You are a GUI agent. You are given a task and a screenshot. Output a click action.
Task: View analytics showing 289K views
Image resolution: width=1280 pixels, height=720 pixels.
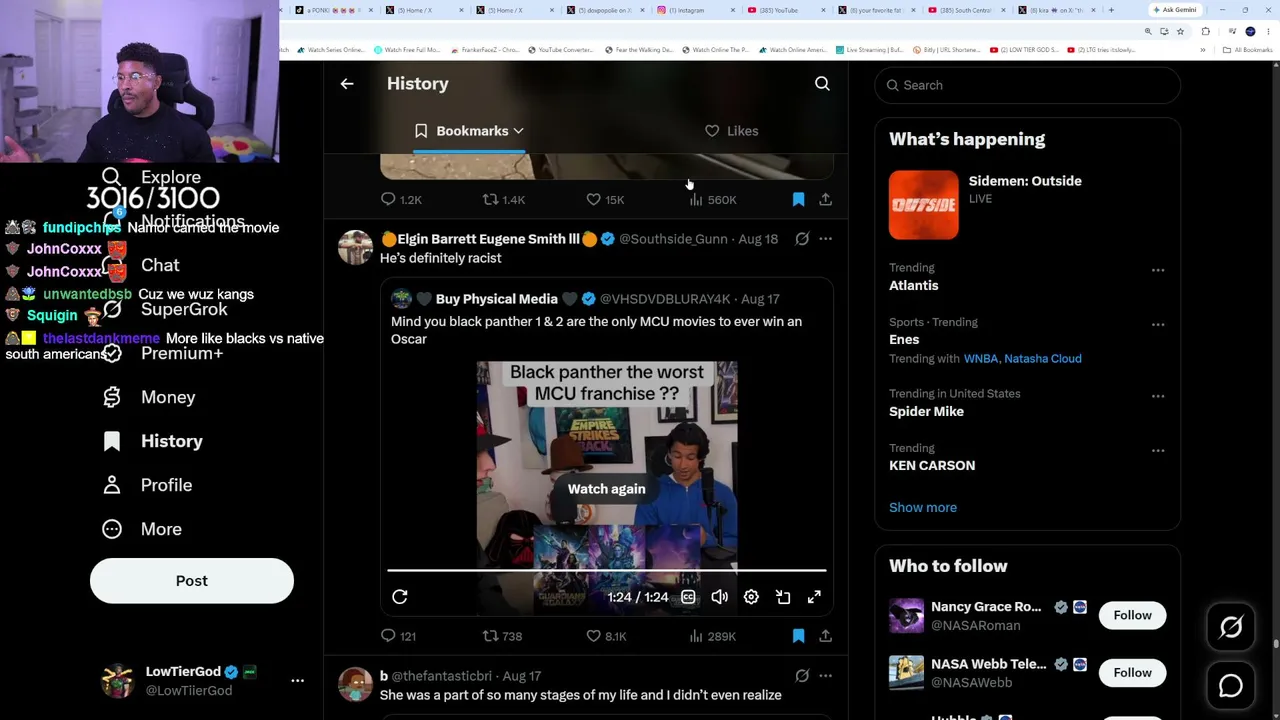pyautogui.click(x=712, y=636)
